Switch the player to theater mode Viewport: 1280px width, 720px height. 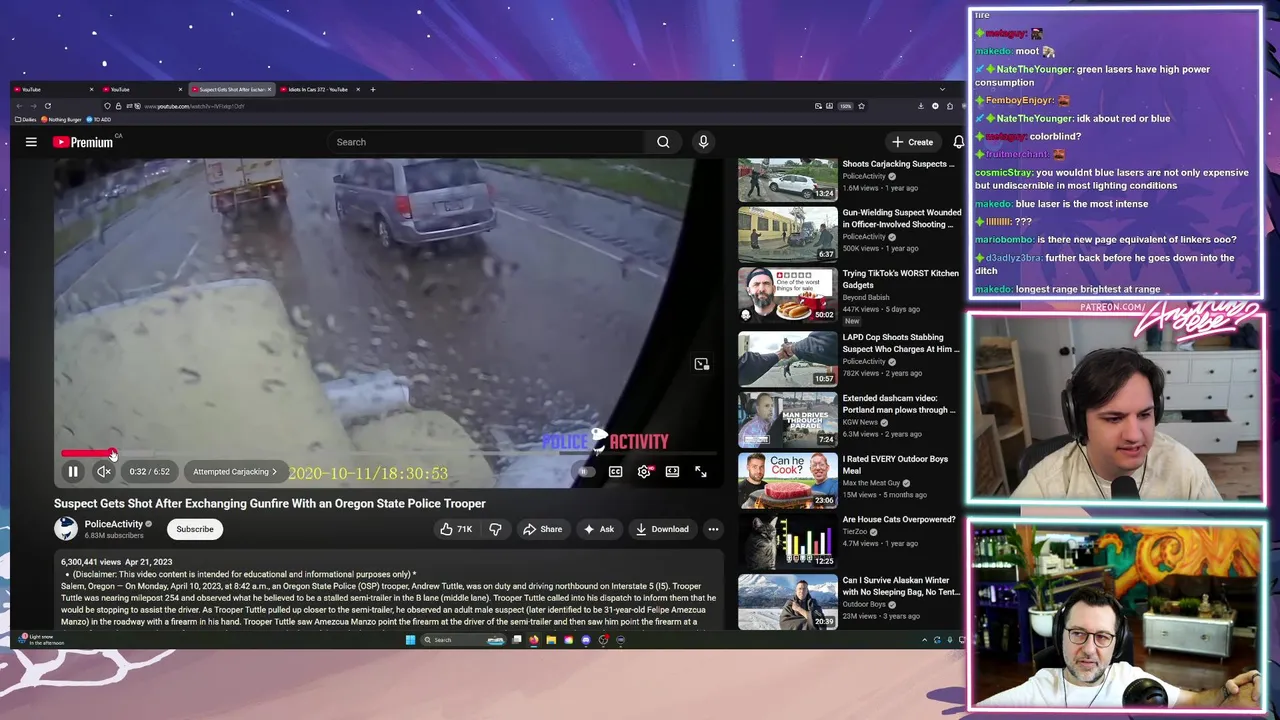(672, 472)
